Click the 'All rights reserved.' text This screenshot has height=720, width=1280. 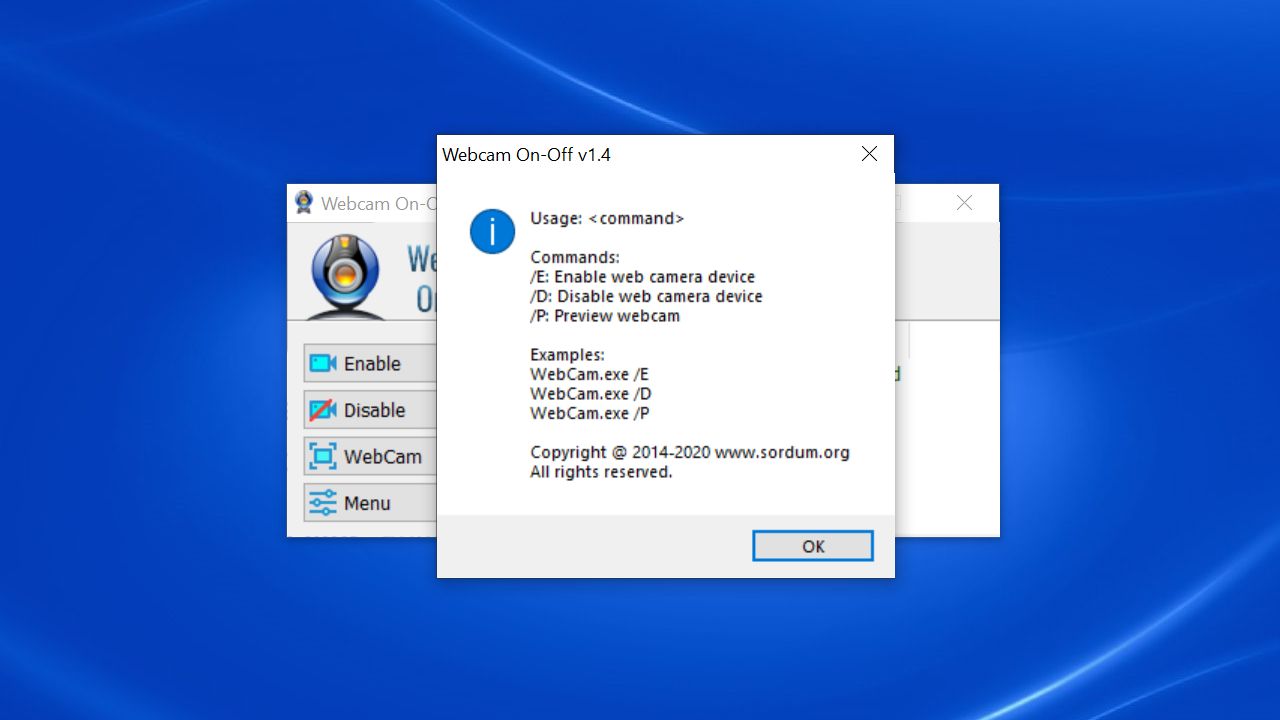coord(601,472)
